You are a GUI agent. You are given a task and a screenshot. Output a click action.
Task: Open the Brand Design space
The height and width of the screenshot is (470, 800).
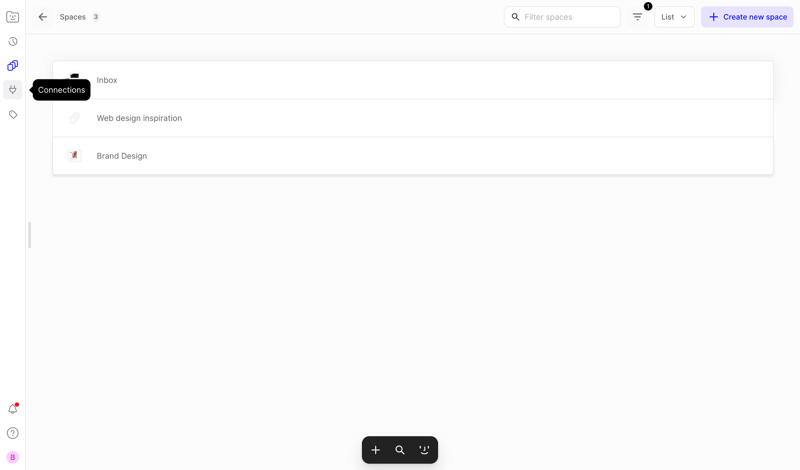point(122,156)
